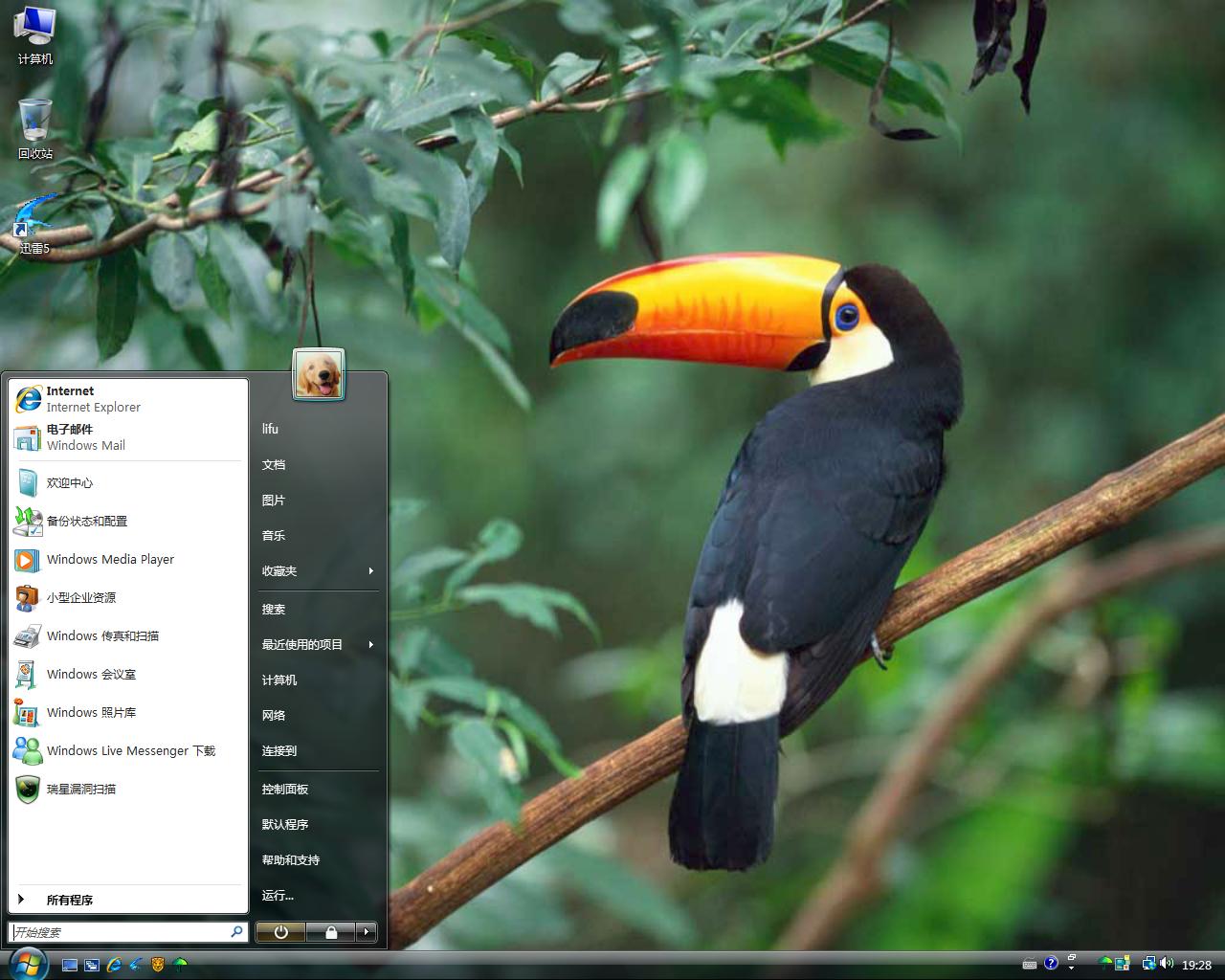Screen dimensions: 1225x980
Task: Open Windows Mail (电子邮件)
Action: 85,437
